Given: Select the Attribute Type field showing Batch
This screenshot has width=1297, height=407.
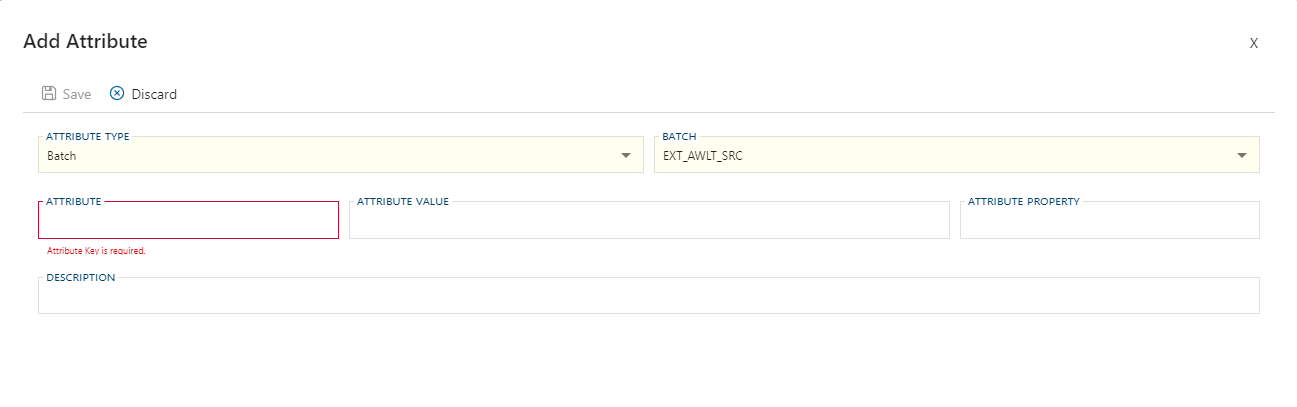Looking at the screenshot, I should coord(320,156).
